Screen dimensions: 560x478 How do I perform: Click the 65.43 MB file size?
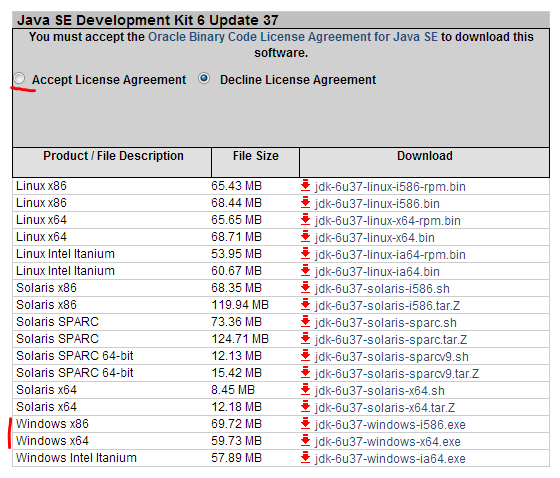(x=236, y=186)
